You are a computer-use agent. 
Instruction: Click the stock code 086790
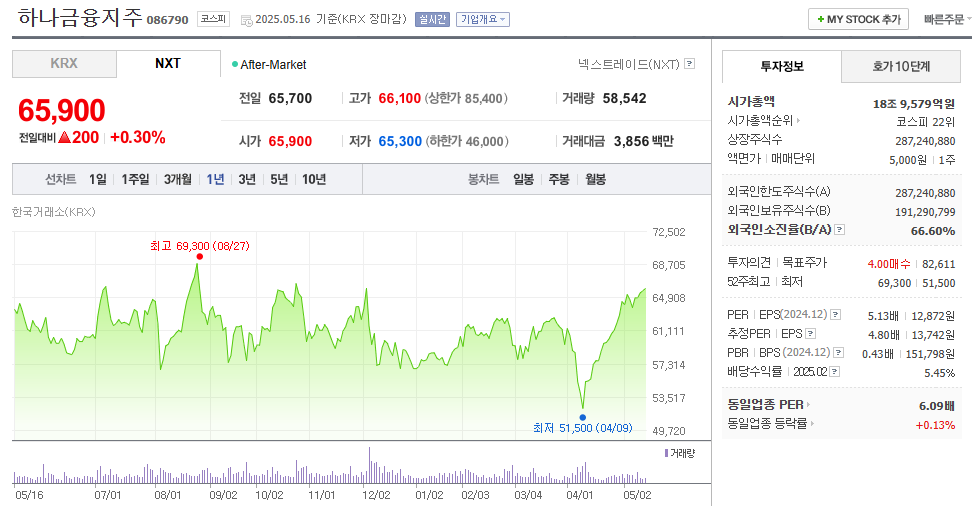[167, 20]
